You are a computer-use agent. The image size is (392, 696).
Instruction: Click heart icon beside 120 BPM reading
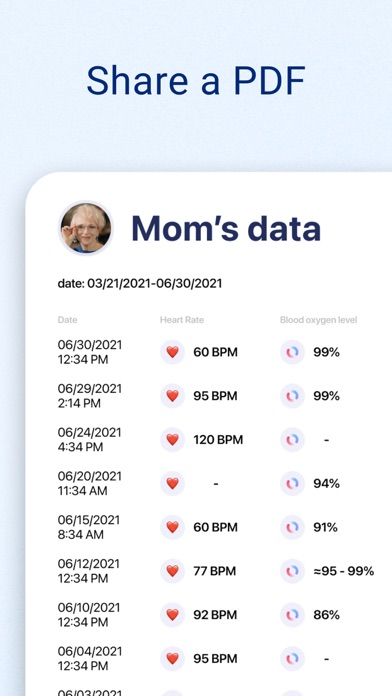point(172,439)
